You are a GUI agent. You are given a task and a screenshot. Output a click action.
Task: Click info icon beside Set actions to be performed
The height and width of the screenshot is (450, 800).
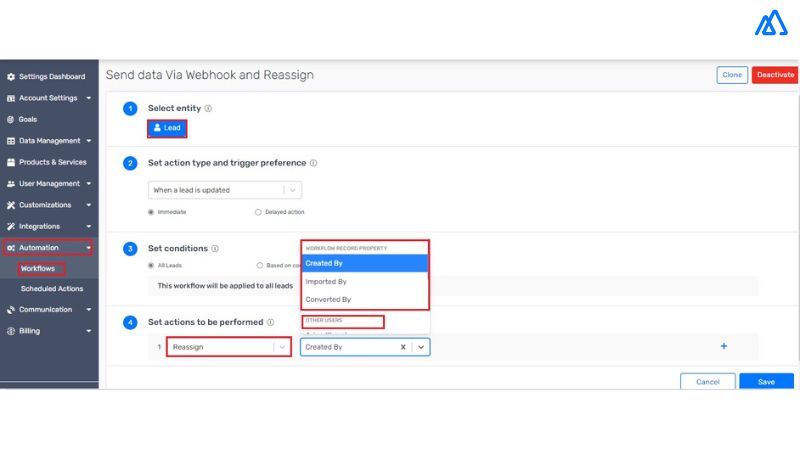point(270,322)
